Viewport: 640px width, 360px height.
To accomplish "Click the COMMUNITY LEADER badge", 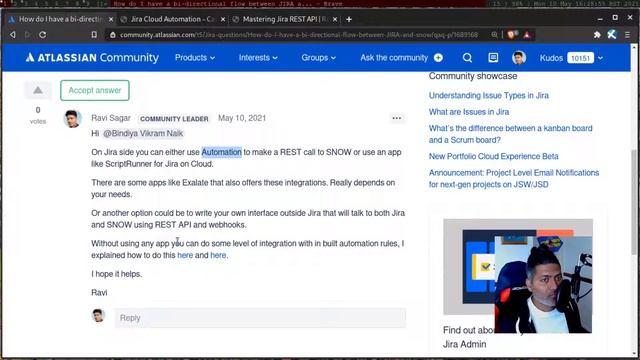I will coord(174,119).
